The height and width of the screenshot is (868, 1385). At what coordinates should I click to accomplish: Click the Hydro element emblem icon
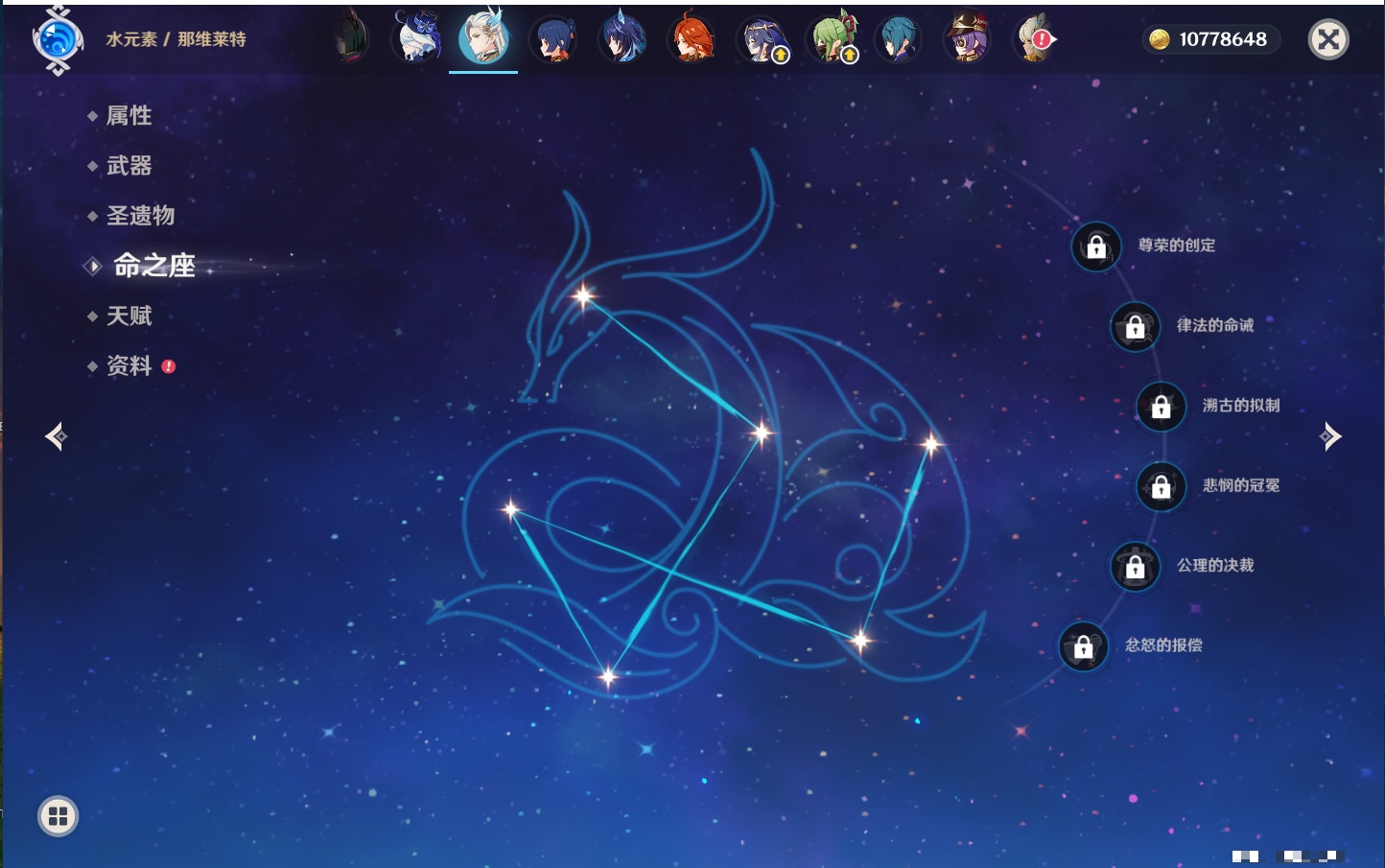coord(58,40)
